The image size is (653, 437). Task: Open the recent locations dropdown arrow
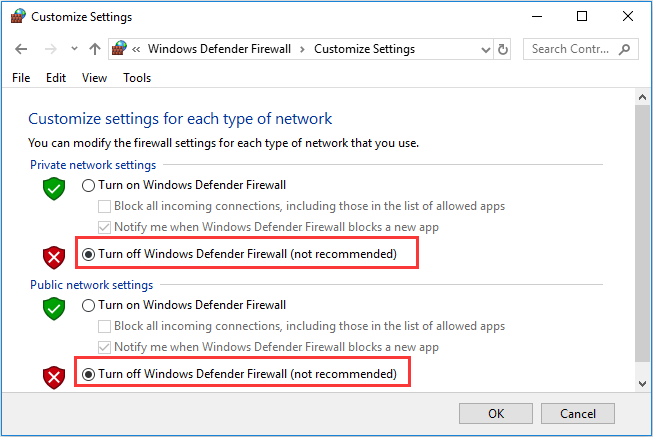[x=74, y=49]
